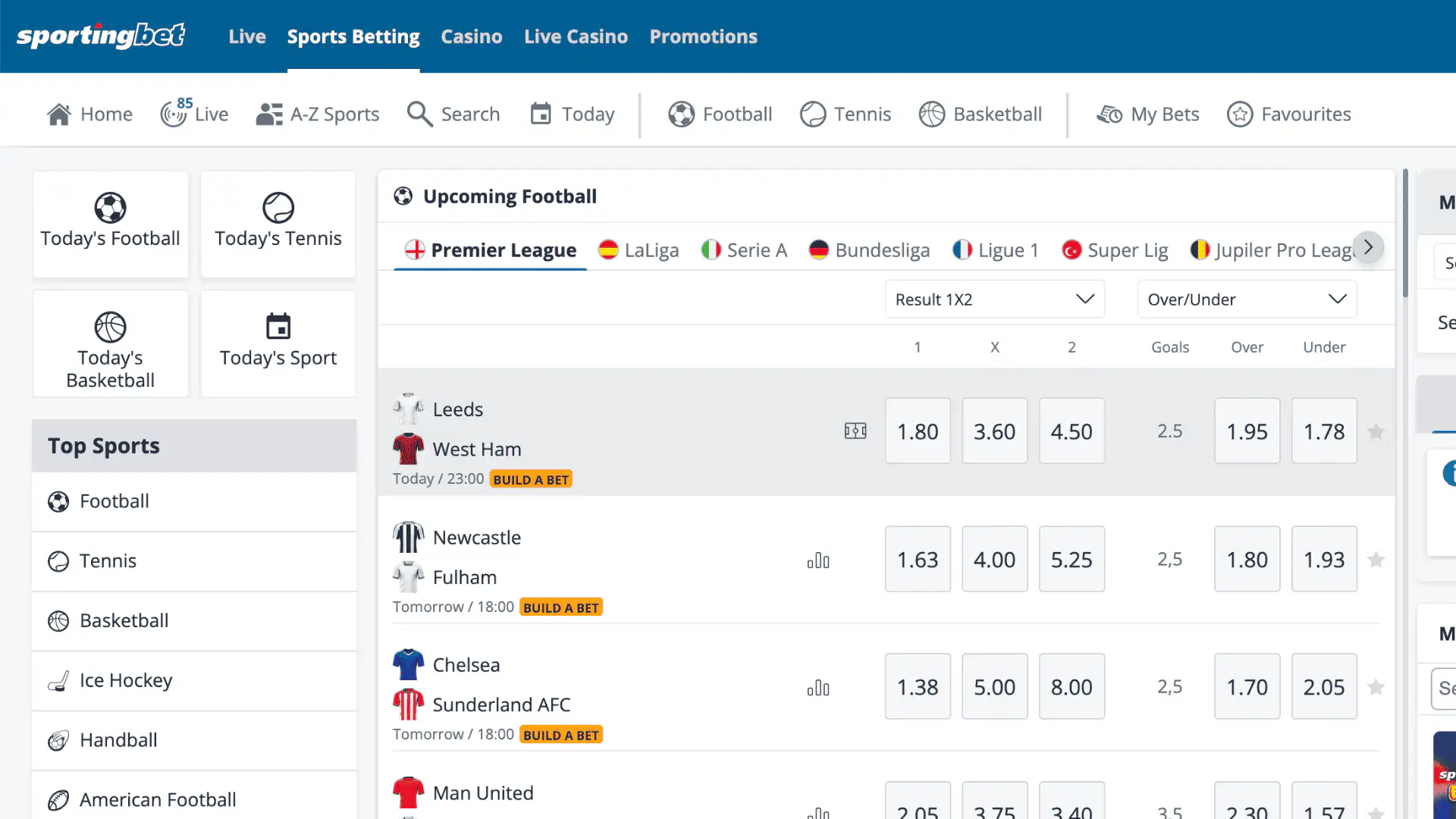
Task: Select Ice Hockey from Top Sports
Action: (126, 680)
